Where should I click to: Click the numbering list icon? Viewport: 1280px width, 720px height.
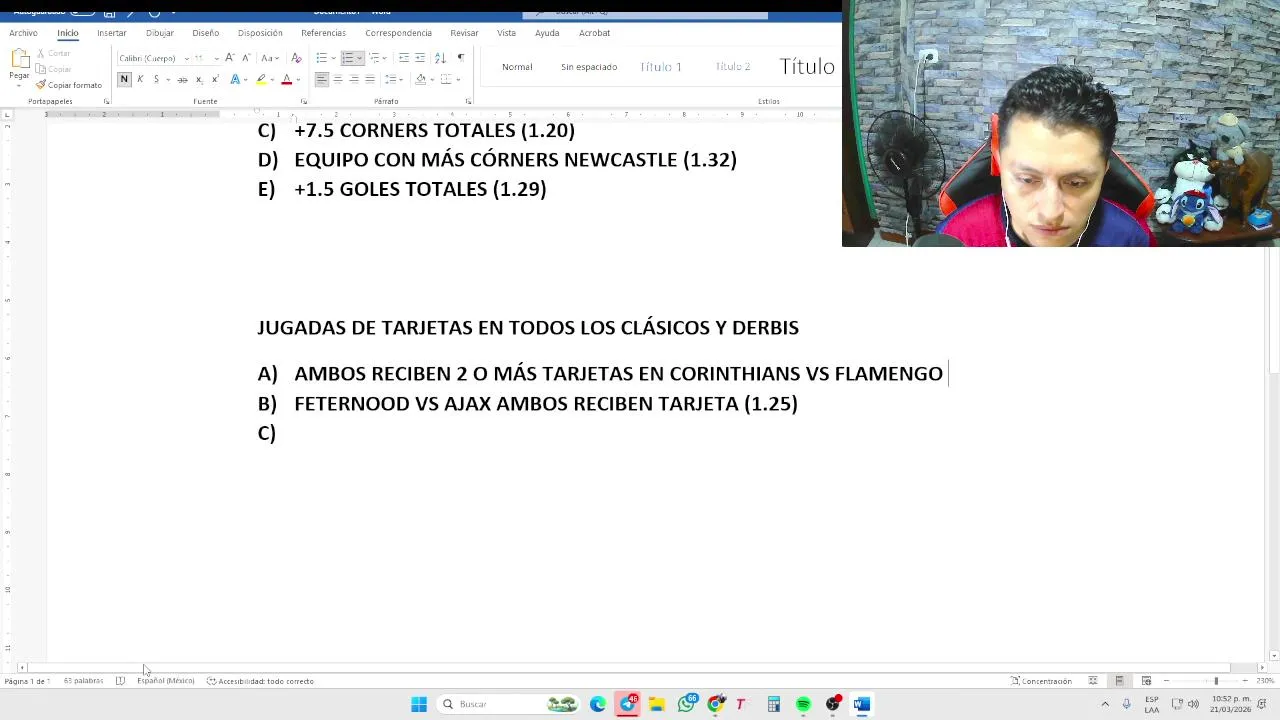348,58
